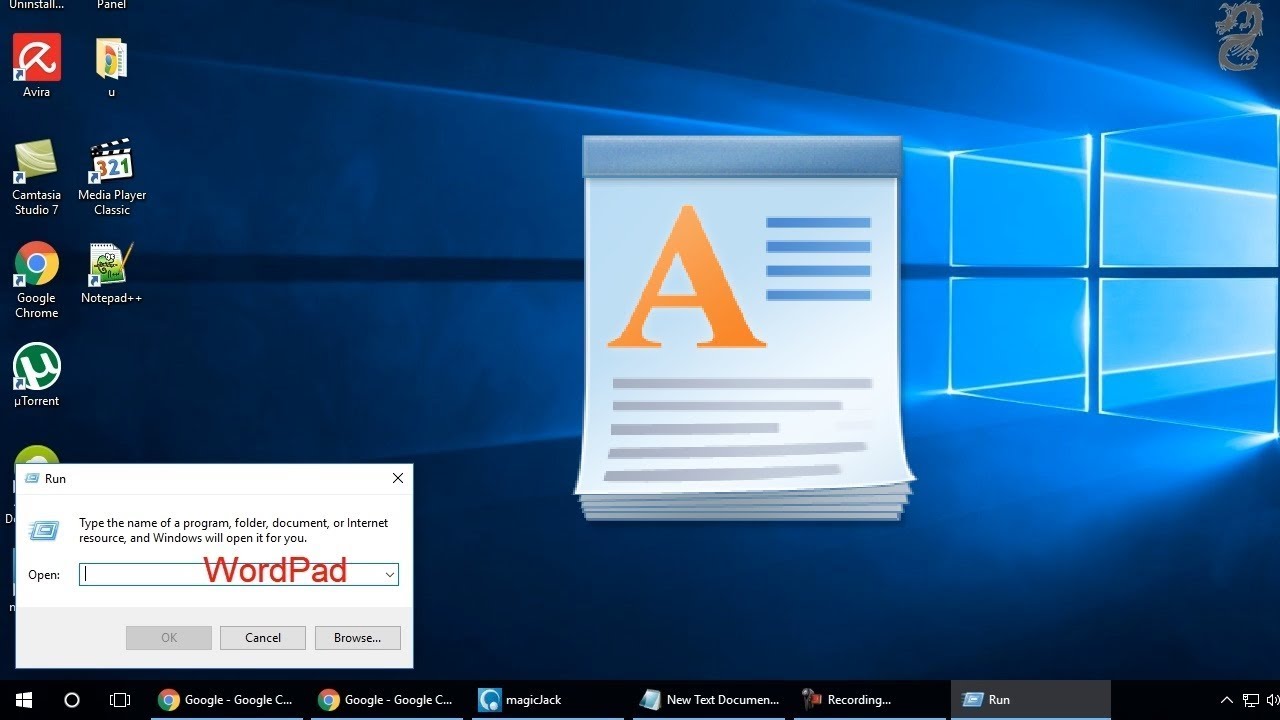Click the volume icon in system tray
The image size is (1280, 720).
tap(1274, 700)
